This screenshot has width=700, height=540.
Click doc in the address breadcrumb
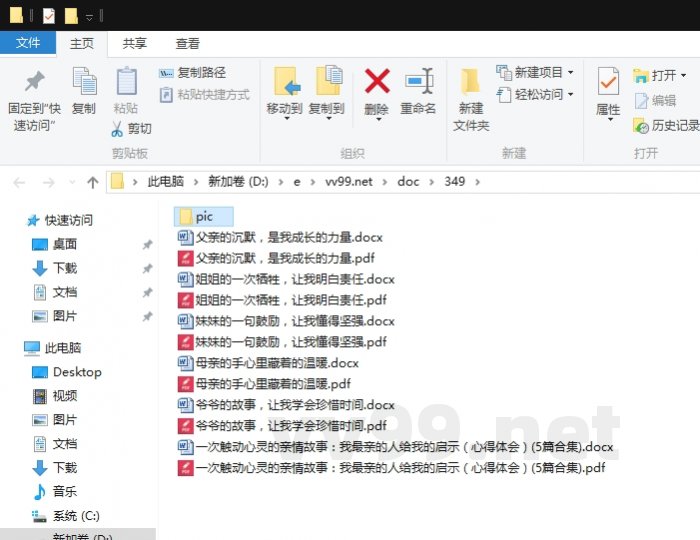[x=408, y=182]
